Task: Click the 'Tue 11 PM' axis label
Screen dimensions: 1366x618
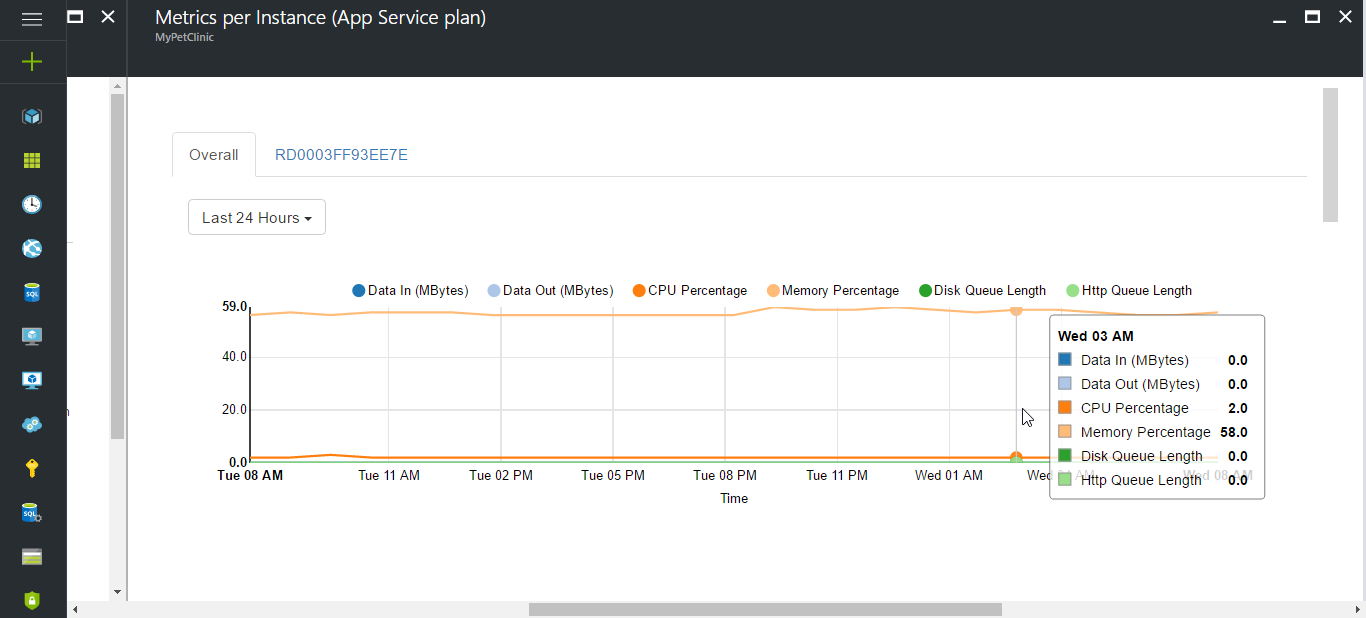Action: (837, 476)
